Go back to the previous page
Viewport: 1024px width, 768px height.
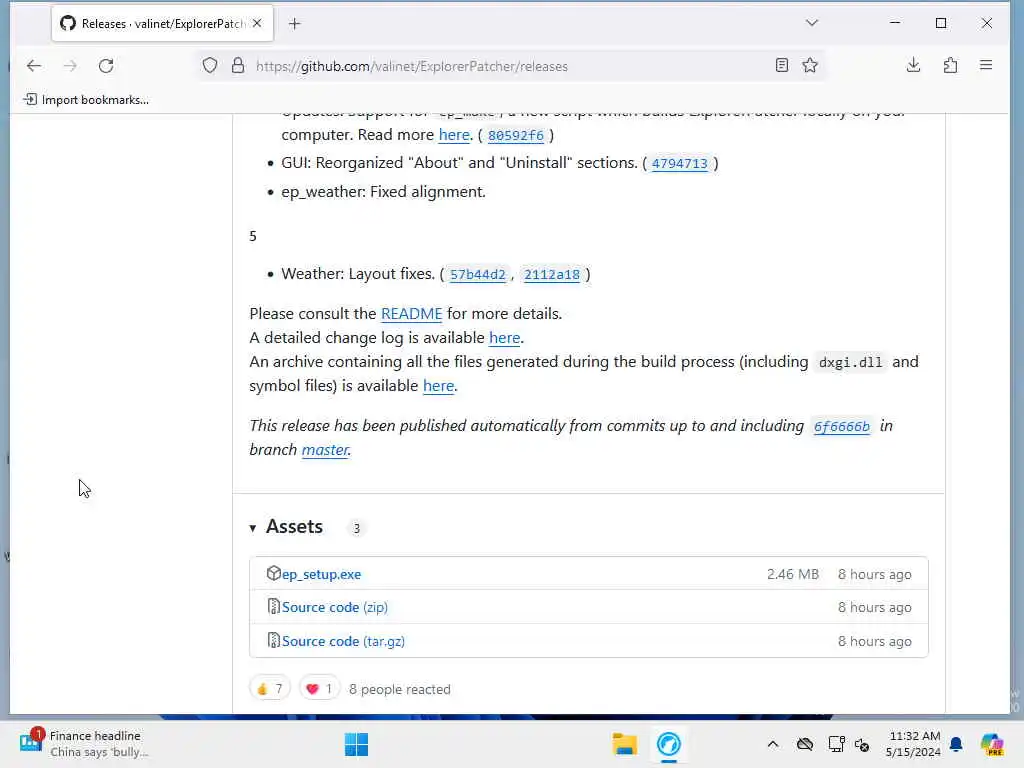click(34, 65)
